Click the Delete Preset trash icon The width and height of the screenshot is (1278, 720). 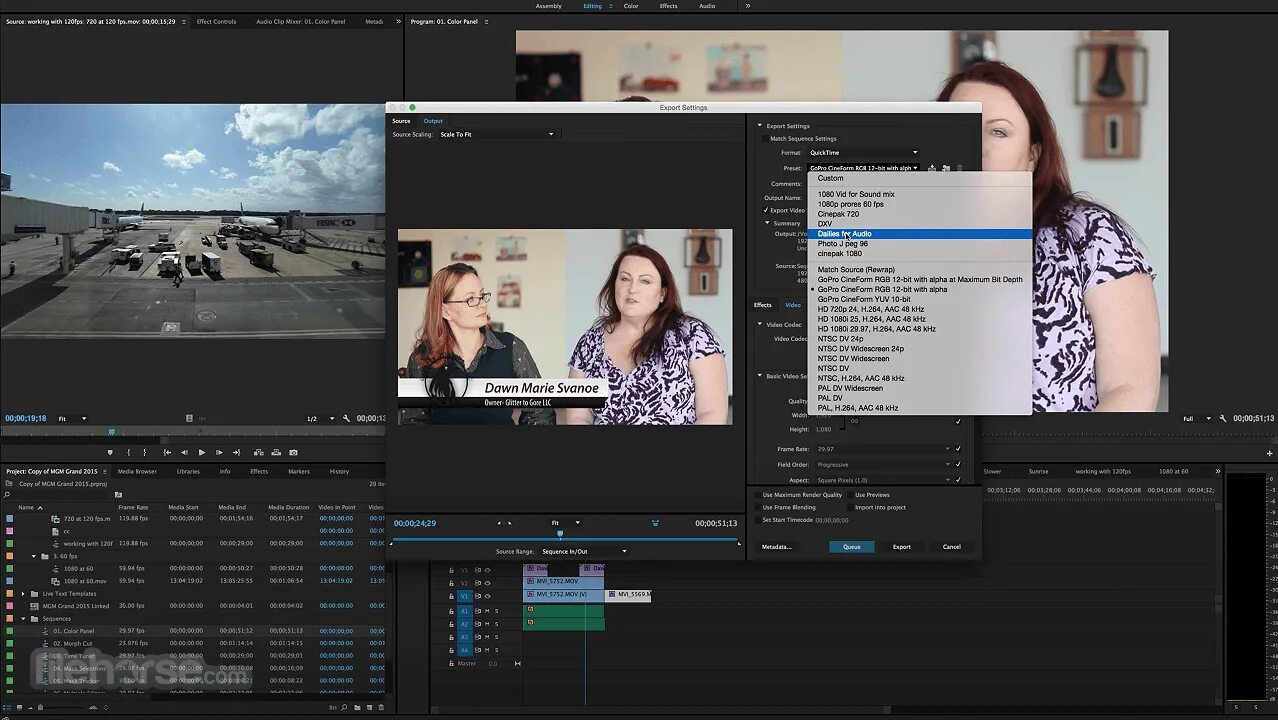[960, 168]
